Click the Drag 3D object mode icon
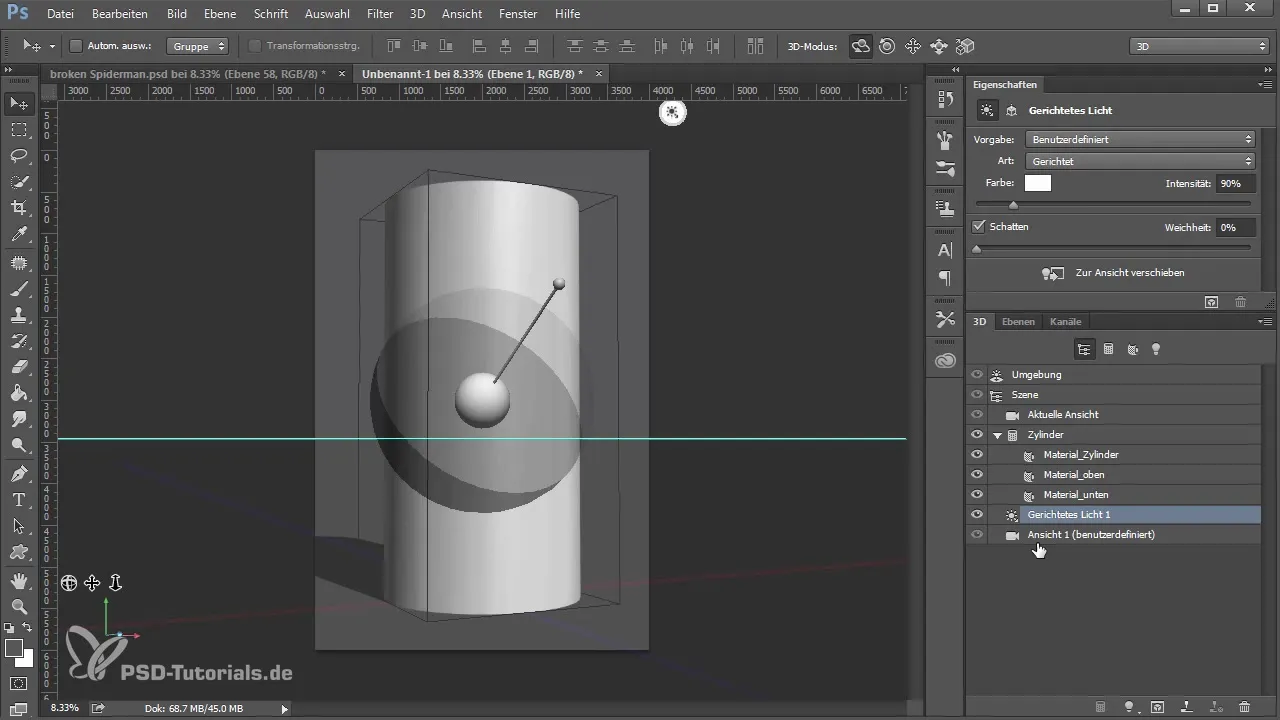The image size is (1280, 720). point(913,46)
